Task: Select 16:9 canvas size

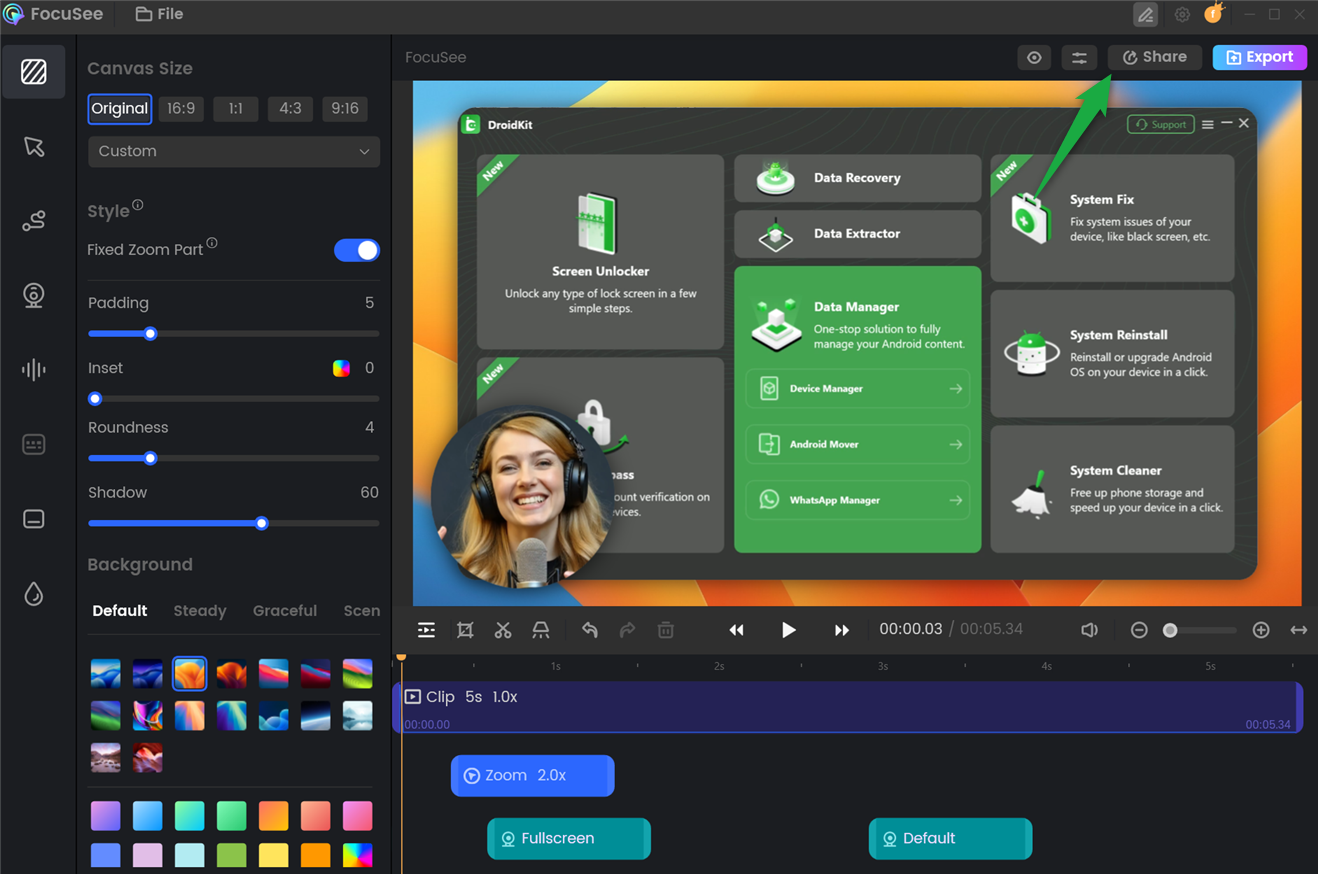Action: click(181, 108)
